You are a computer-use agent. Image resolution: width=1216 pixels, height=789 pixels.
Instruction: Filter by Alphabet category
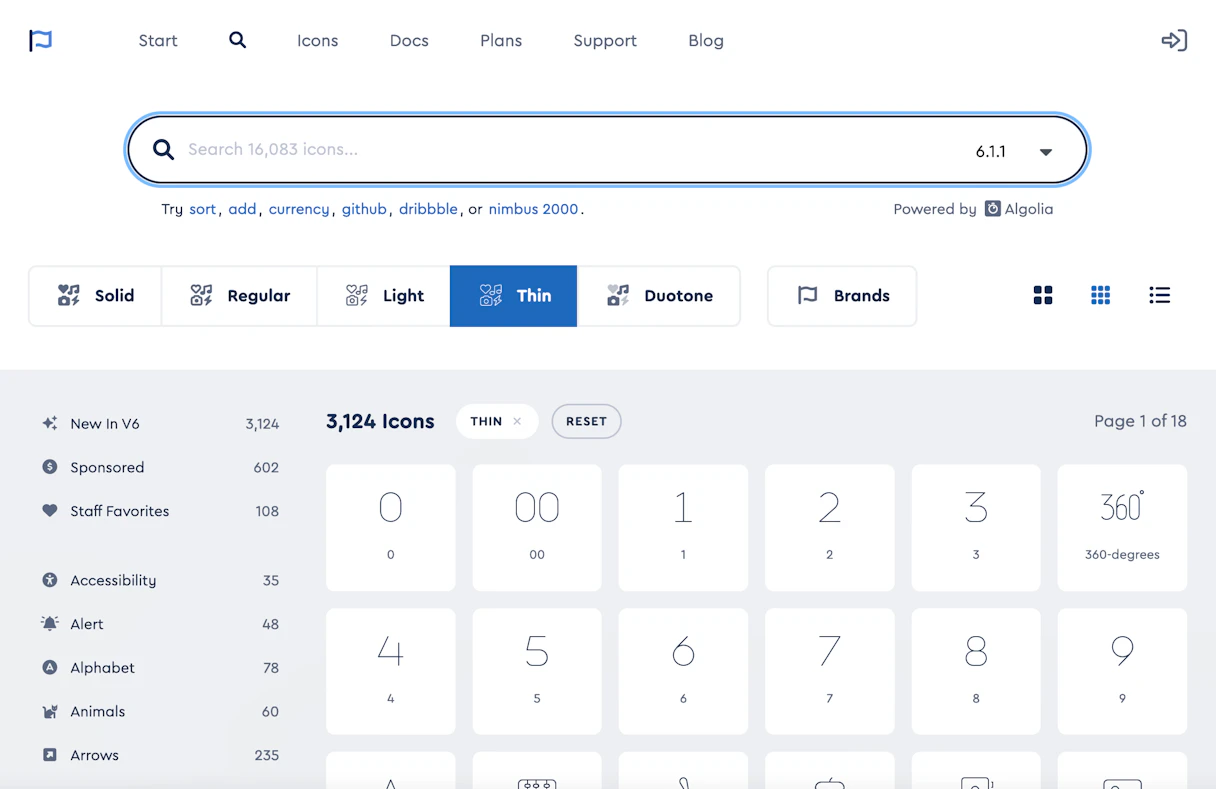(x=160, y=668)
